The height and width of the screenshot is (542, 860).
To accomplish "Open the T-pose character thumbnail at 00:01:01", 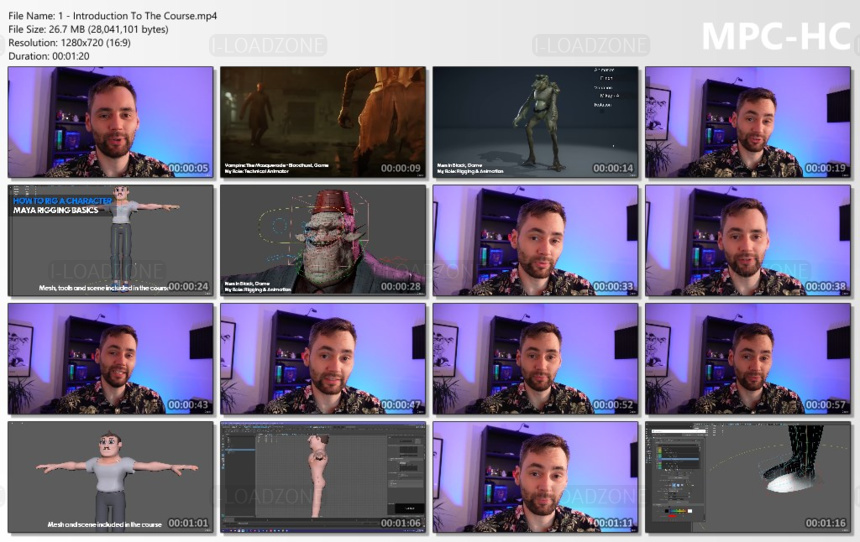I will [111, 477].
